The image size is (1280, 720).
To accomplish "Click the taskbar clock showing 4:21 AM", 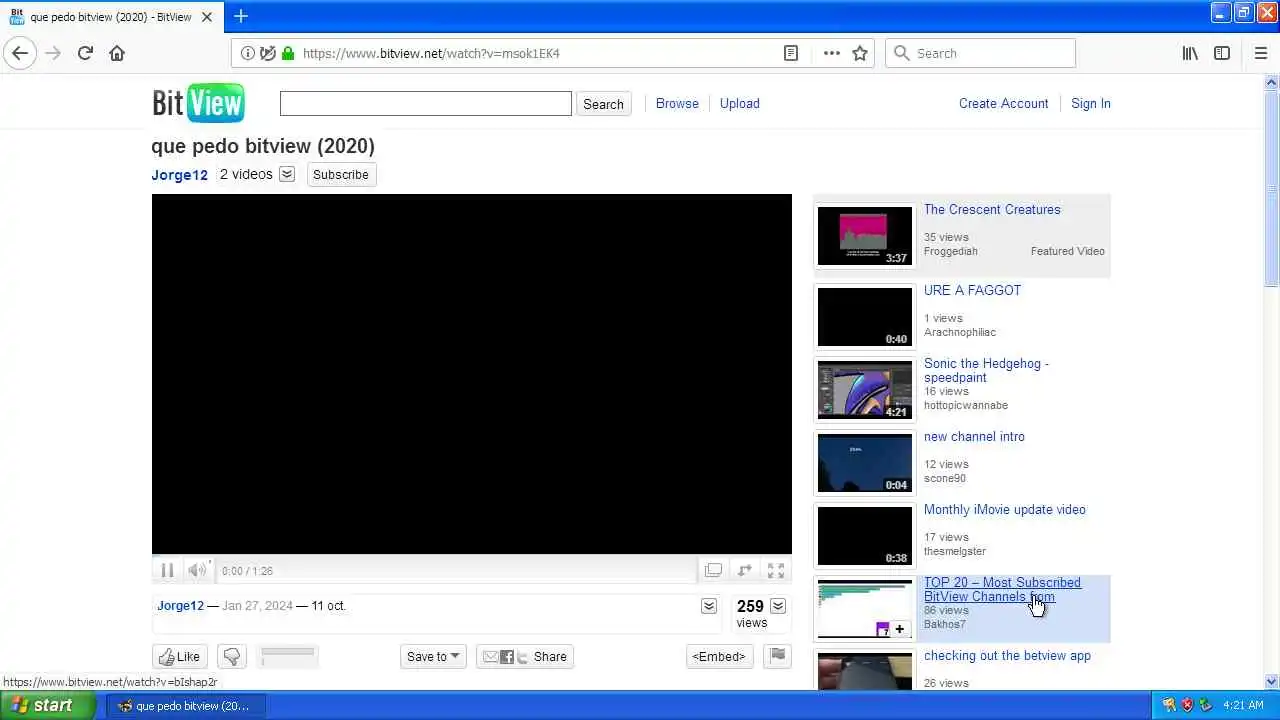I will pyautogui.click(x=1244, y=705).
